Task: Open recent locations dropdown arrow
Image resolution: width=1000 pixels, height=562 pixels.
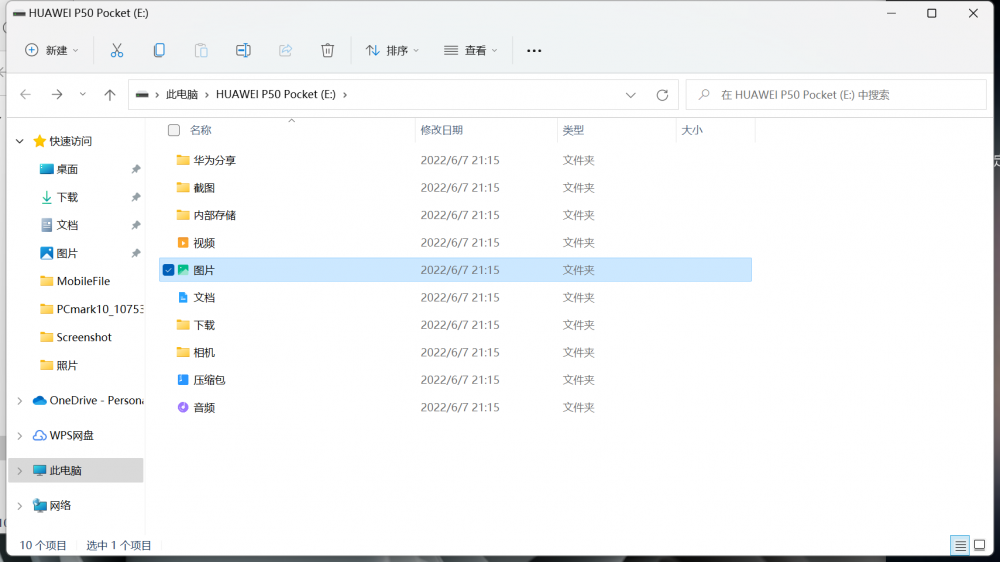Action: tap(83, 94)
